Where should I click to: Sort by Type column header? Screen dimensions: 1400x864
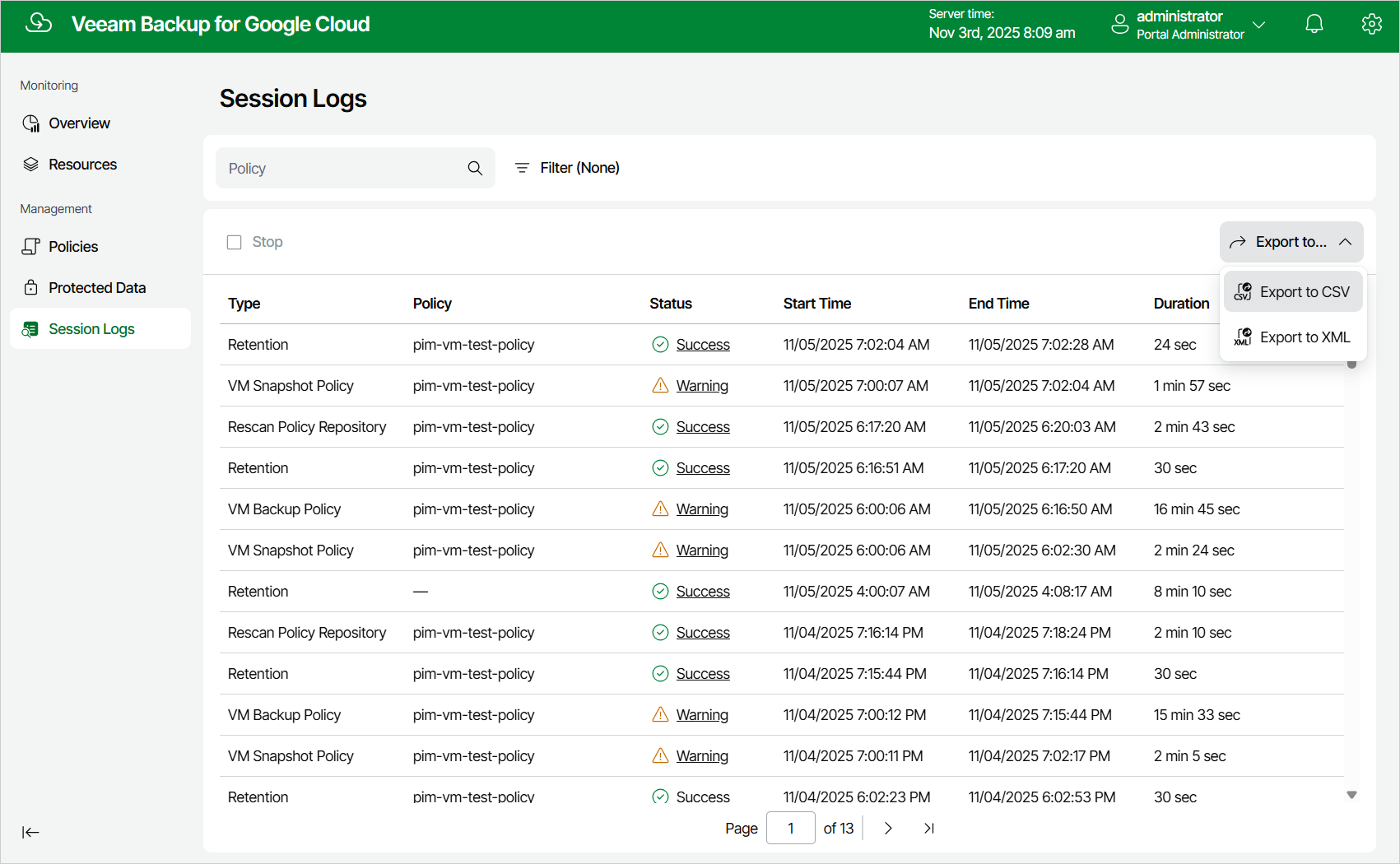244,304
